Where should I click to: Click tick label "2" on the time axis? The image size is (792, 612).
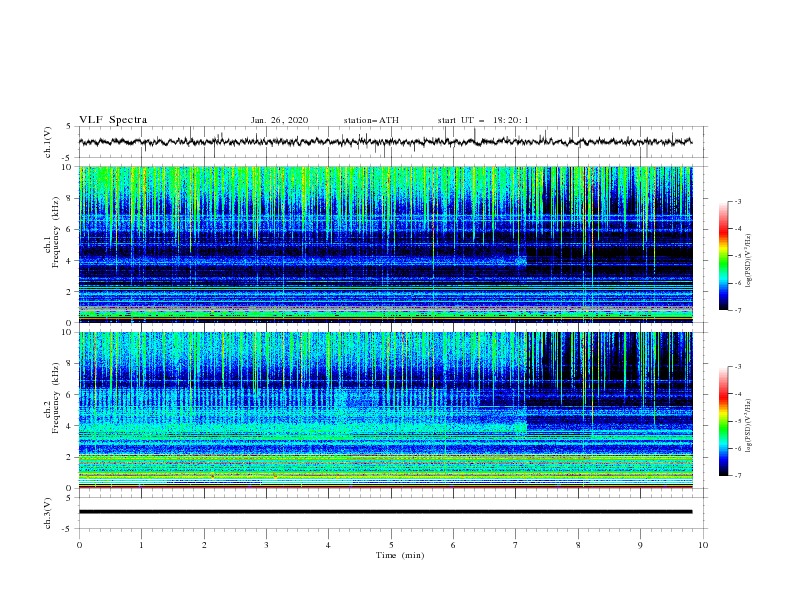coord(204,545)
